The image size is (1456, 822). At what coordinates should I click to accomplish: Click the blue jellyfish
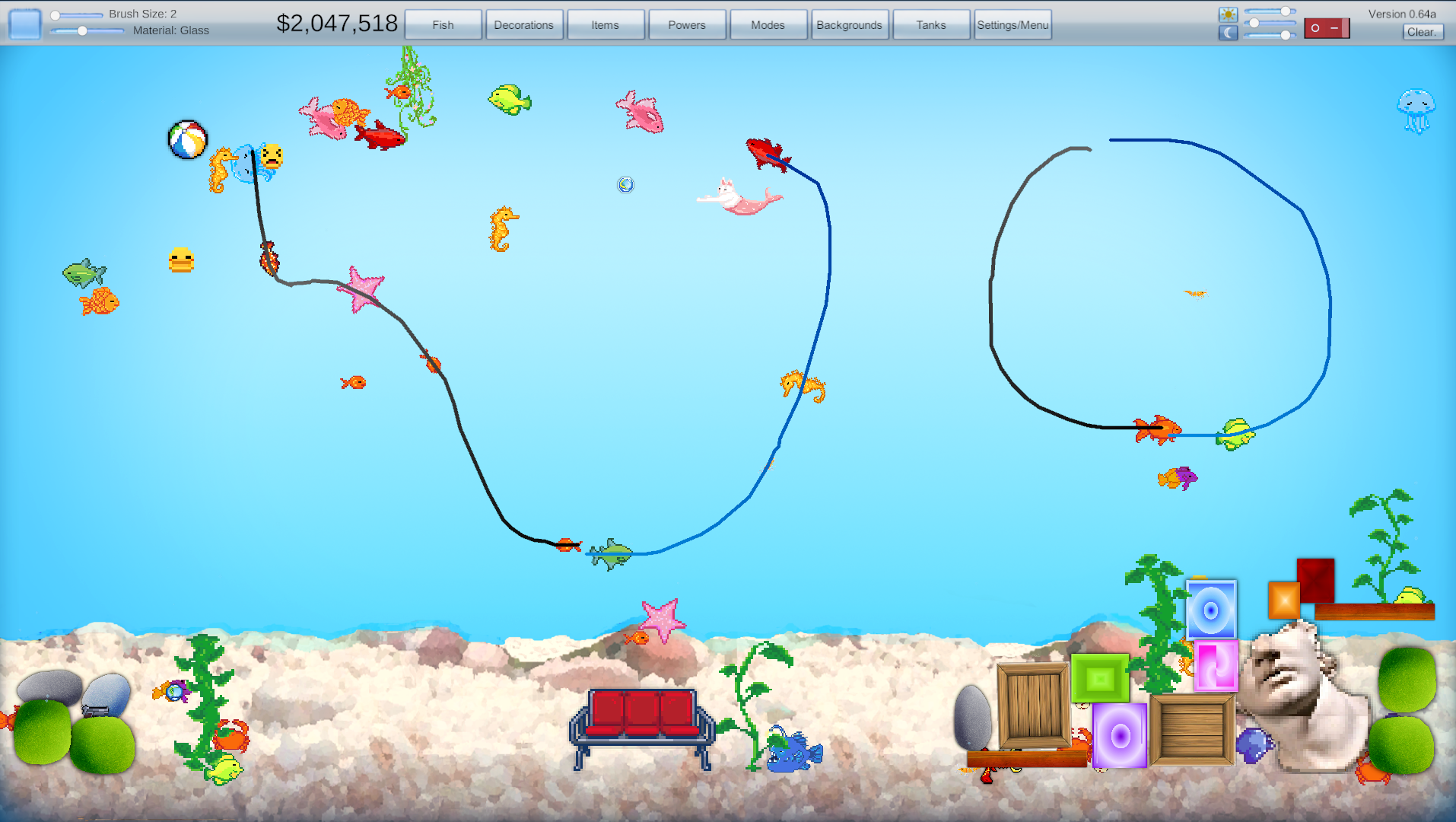click(1416, 110)
